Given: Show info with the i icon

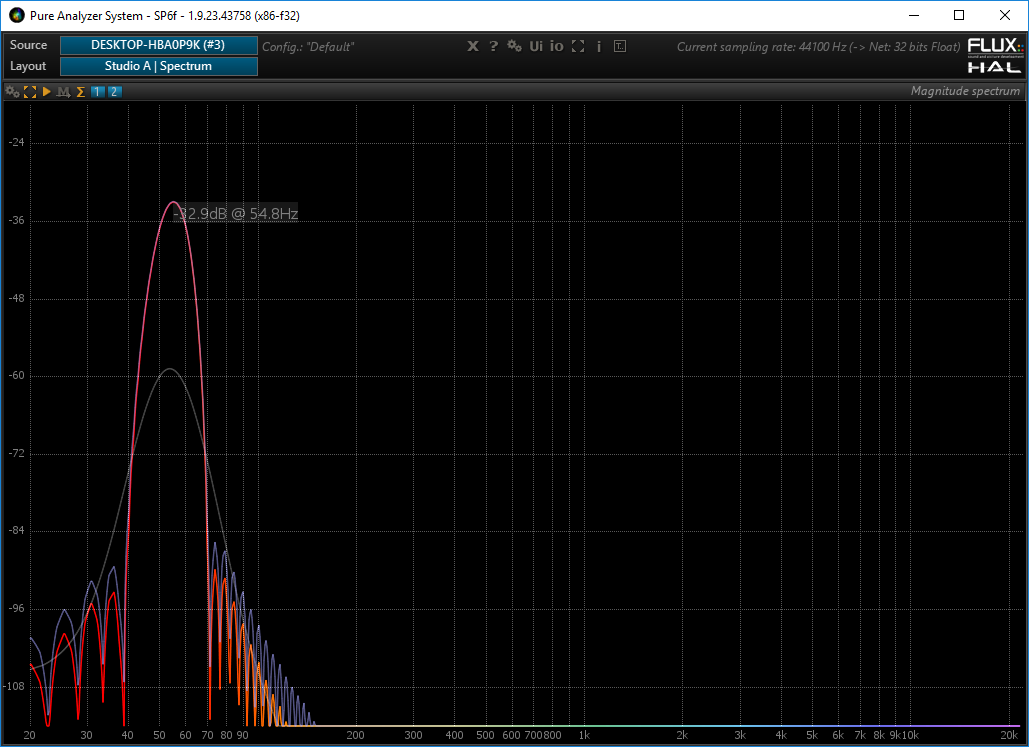Looking at the screenshot, I should coord(598,46).
